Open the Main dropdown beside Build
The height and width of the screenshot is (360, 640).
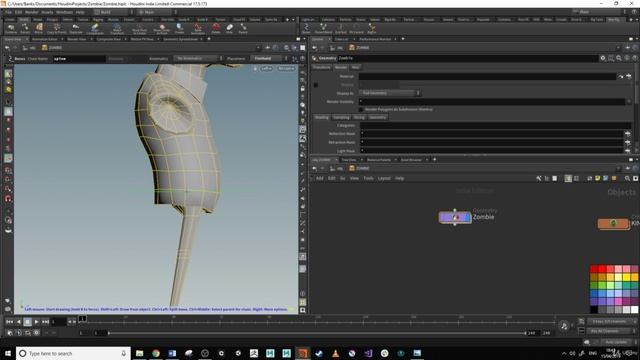[x=158, y=12]
